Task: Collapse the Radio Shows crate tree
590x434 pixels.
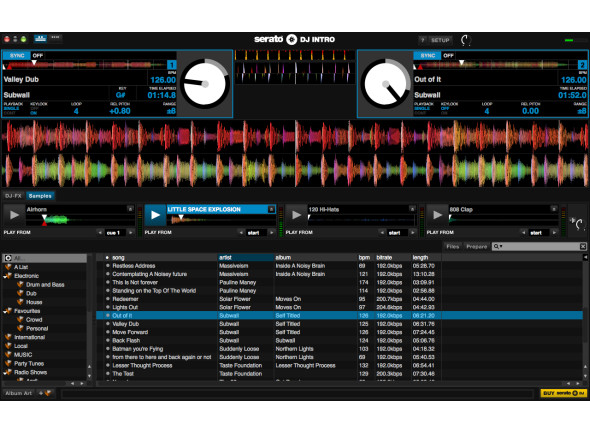Action: [x=5, y=373]
